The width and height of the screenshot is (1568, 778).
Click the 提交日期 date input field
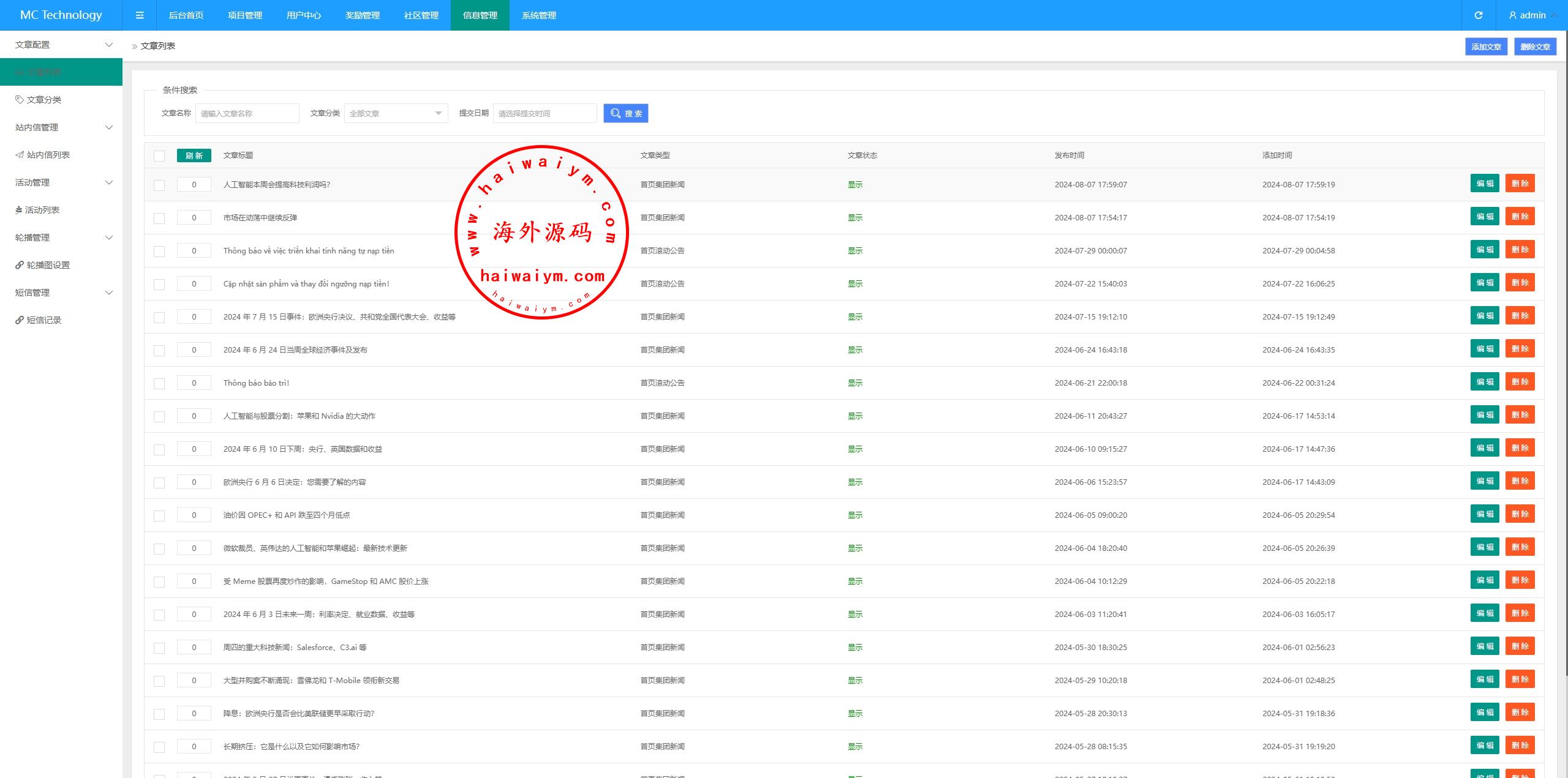(x=545, y=113)
